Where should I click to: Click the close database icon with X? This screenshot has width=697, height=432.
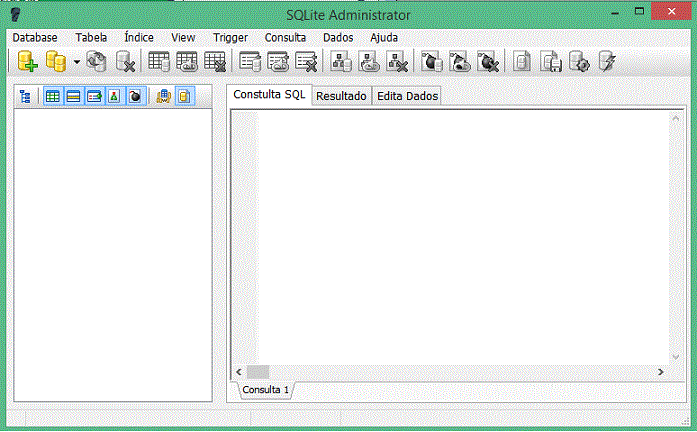pyautogui.click(x=125, y=61)
